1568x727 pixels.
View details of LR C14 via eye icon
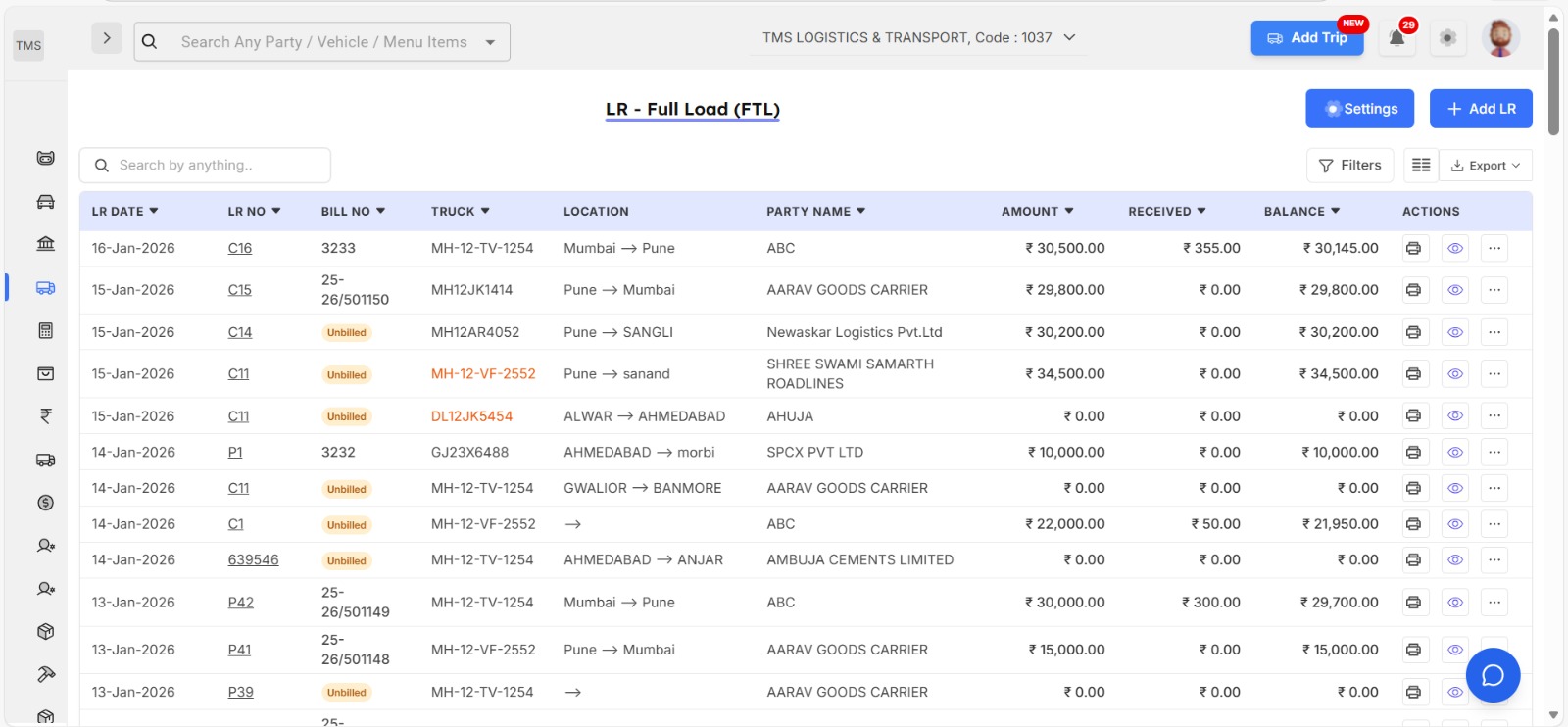(1455, 333)
